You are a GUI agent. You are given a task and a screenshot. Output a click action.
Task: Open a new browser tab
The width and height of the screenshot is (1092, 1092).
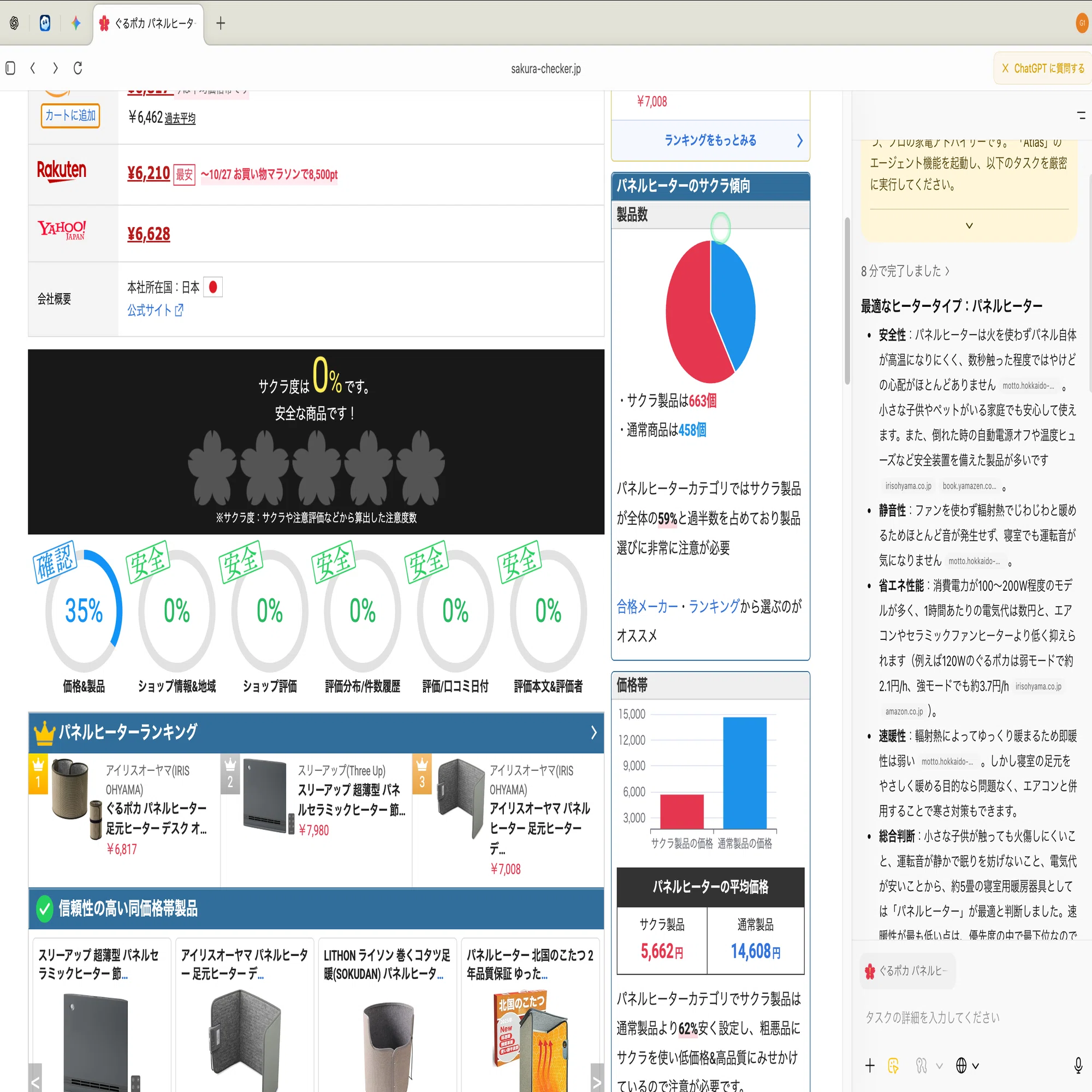point(221,23)
